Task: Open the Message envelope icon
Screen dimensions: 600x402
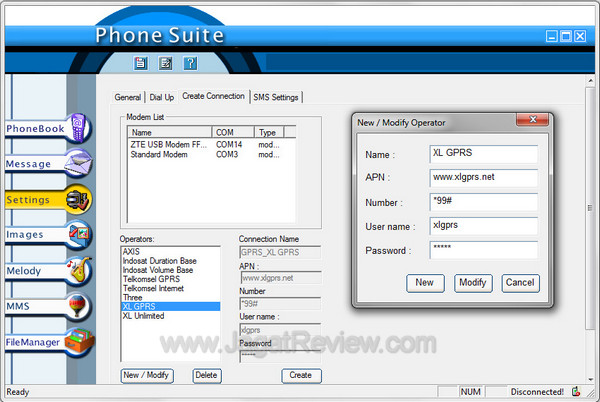Action: click(79, 163)
